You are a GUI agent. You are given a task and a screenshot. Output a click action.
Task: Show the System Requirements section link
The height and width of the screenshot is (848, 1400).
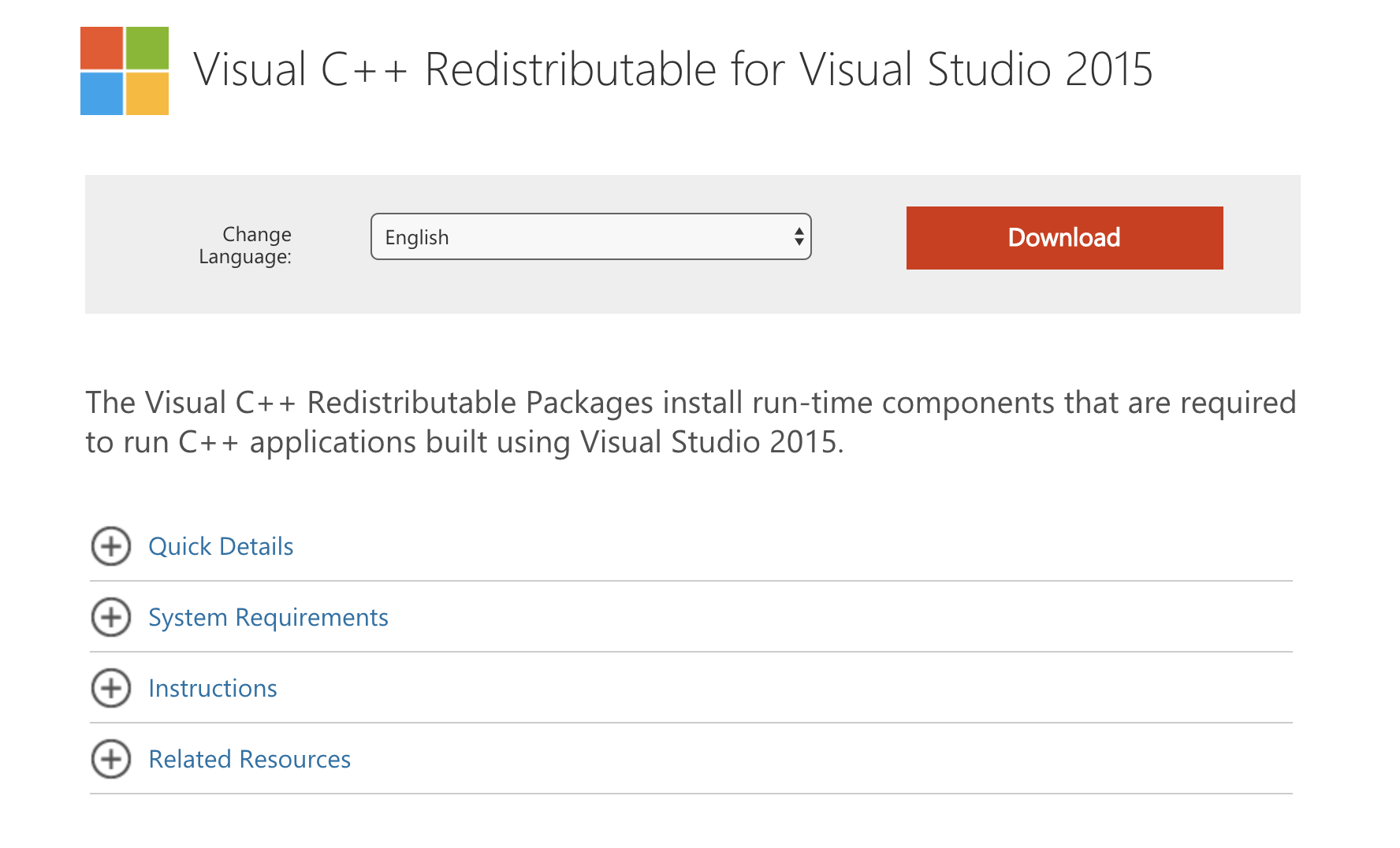[268, 617]
